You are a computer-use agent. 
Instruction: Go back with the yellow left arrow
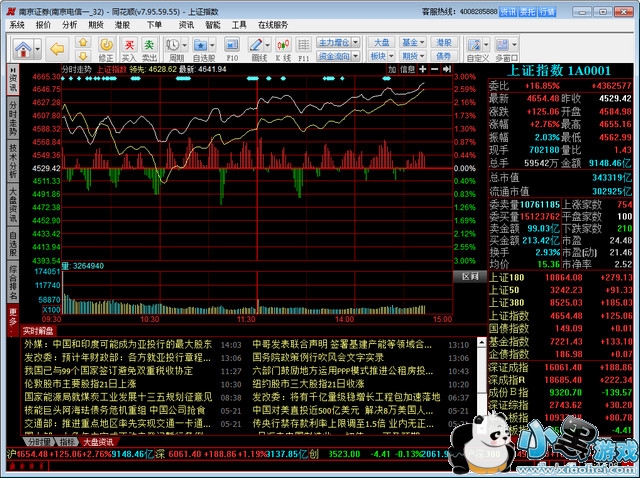(57, 49)
